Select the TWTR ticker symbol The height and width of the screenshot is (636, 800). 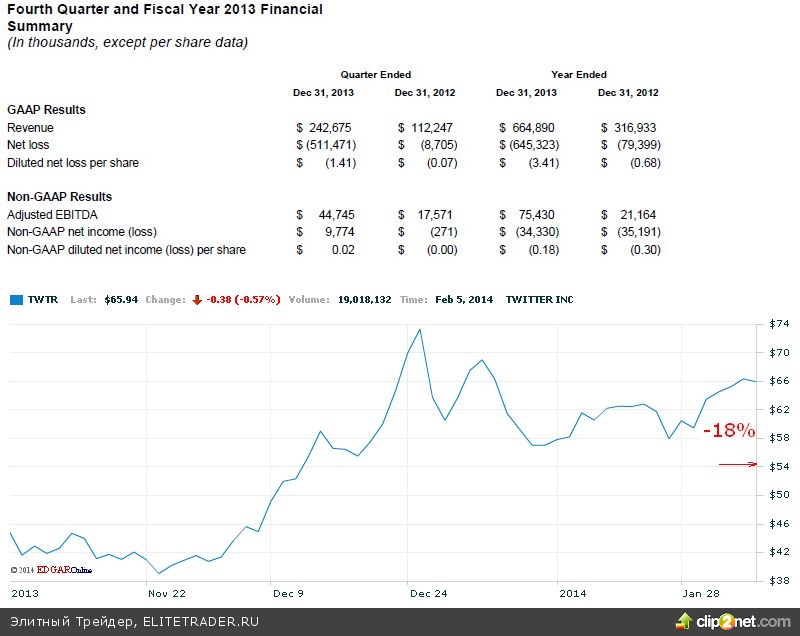43,300
